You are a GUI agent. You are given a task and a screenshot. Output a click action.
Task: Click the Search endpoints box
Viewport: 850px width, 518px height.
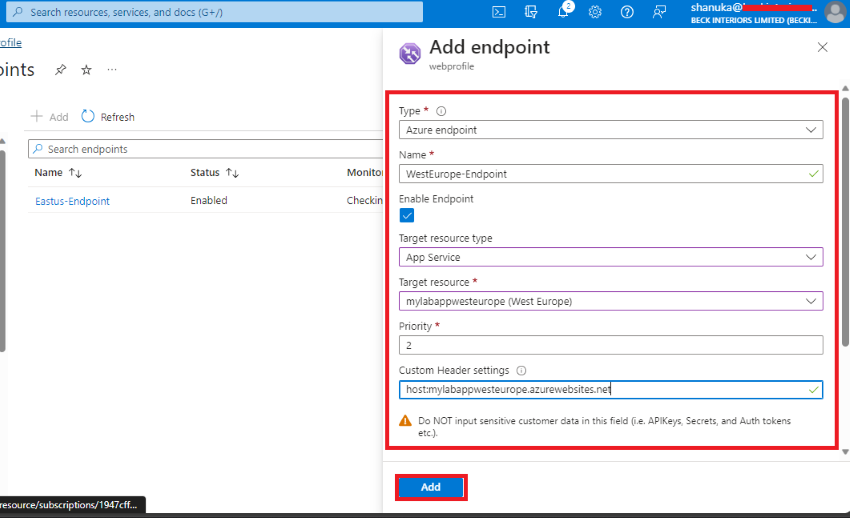coord(206,149)
